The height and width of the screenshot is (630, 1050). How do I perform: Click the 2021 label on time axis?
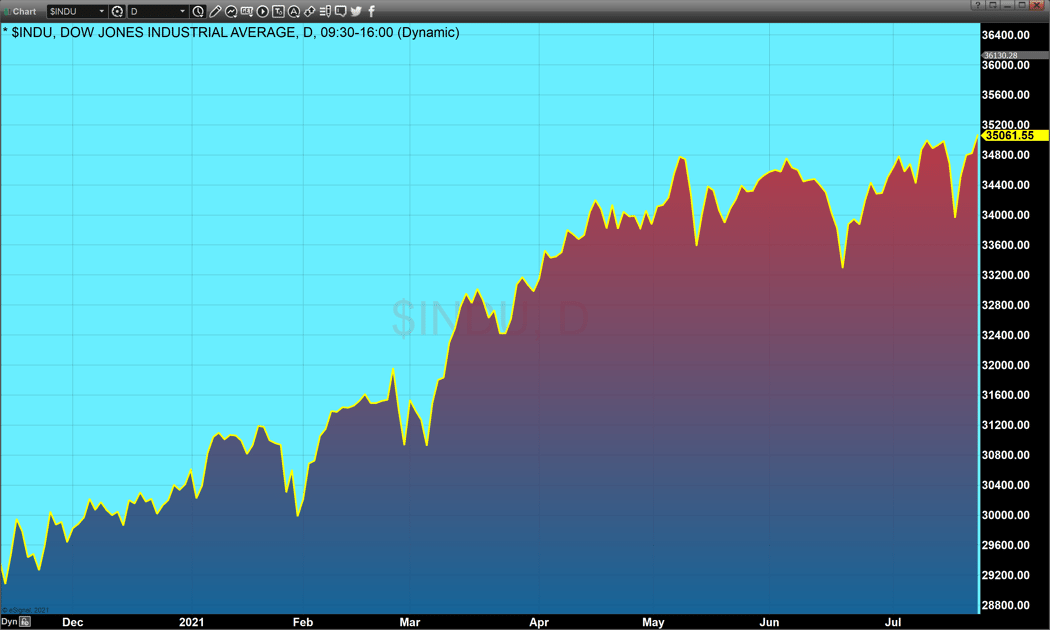click(x=192, y=623)
